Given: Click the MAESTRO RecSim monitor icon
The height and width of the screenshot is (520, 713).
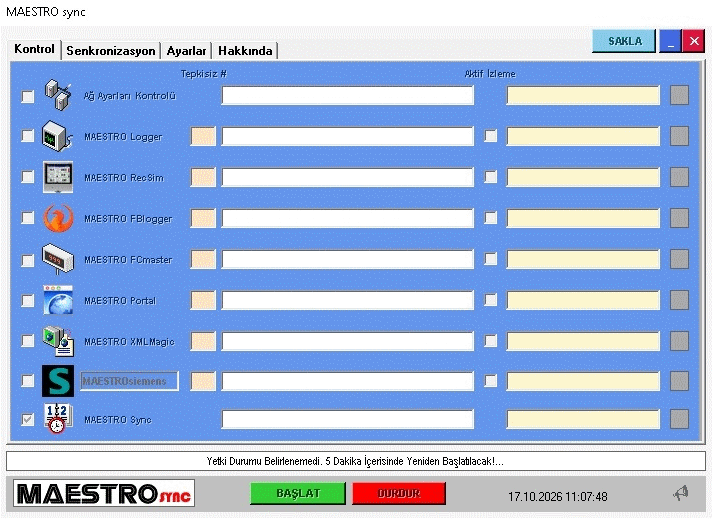Looking at the screenshot, I should click(58, 177).
